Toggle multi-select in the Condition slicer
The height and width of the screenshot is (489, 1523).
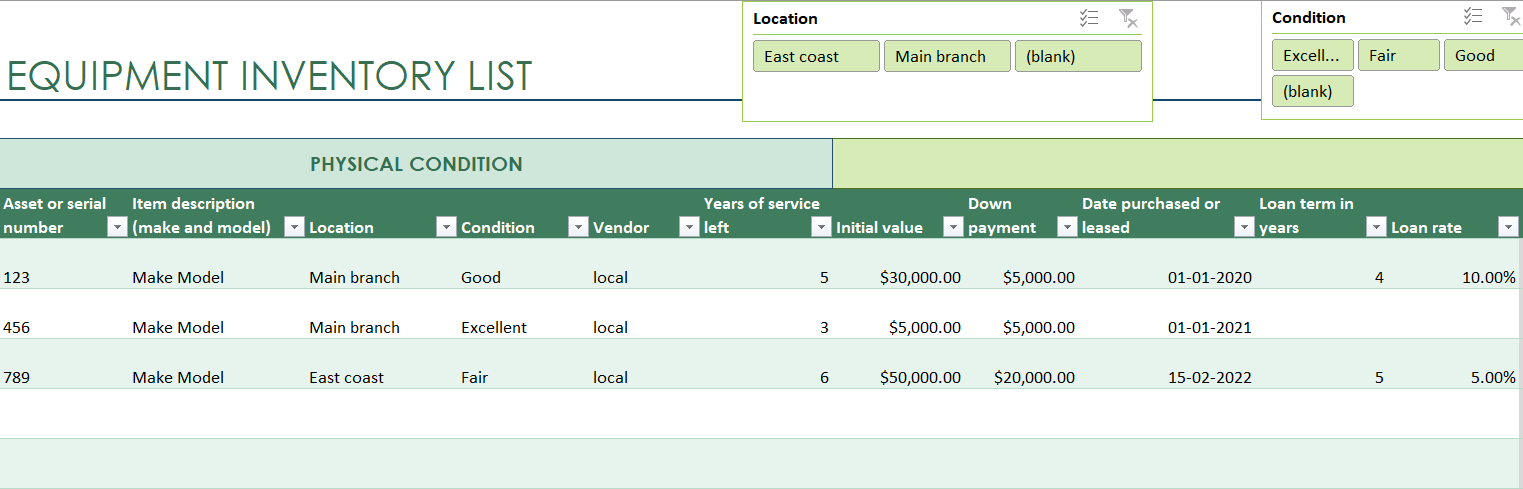(1473, 16)
